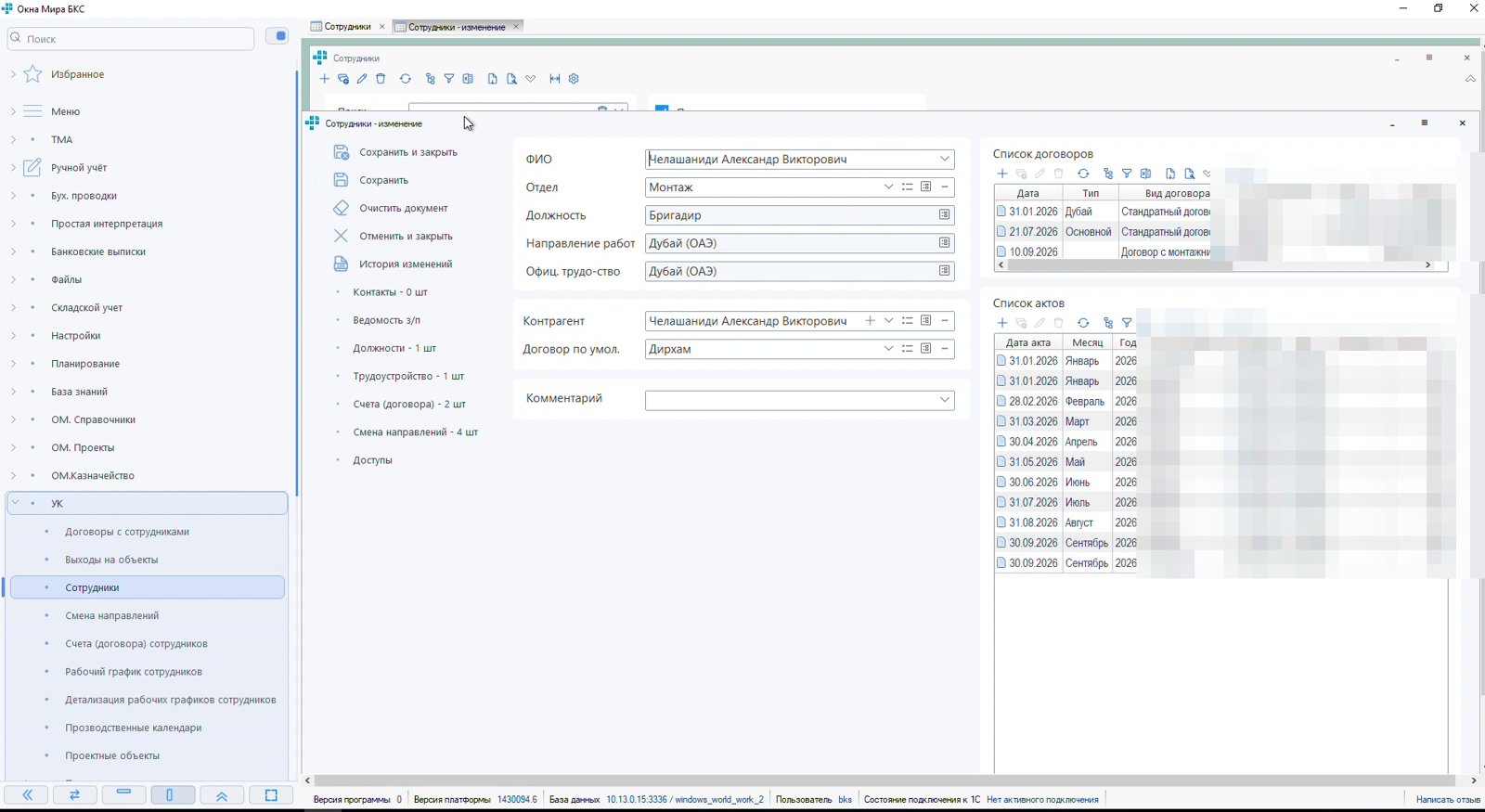Expand the ОМ.Казначейство tree node
This screenshot has height=812, width=1485.
tap(13, 476)
